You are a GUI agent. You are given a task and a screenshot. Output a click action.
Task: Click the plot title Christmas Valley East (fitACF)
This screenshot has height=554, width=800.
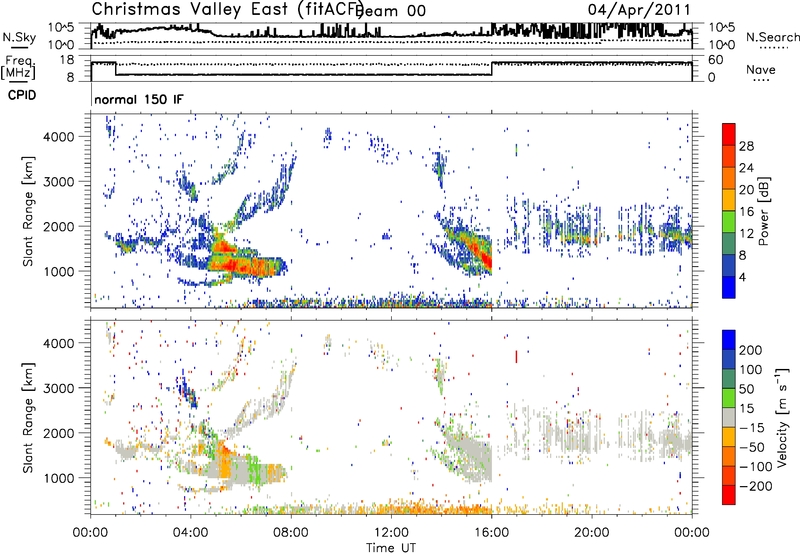pyautogui.click(x=227, y=9)
